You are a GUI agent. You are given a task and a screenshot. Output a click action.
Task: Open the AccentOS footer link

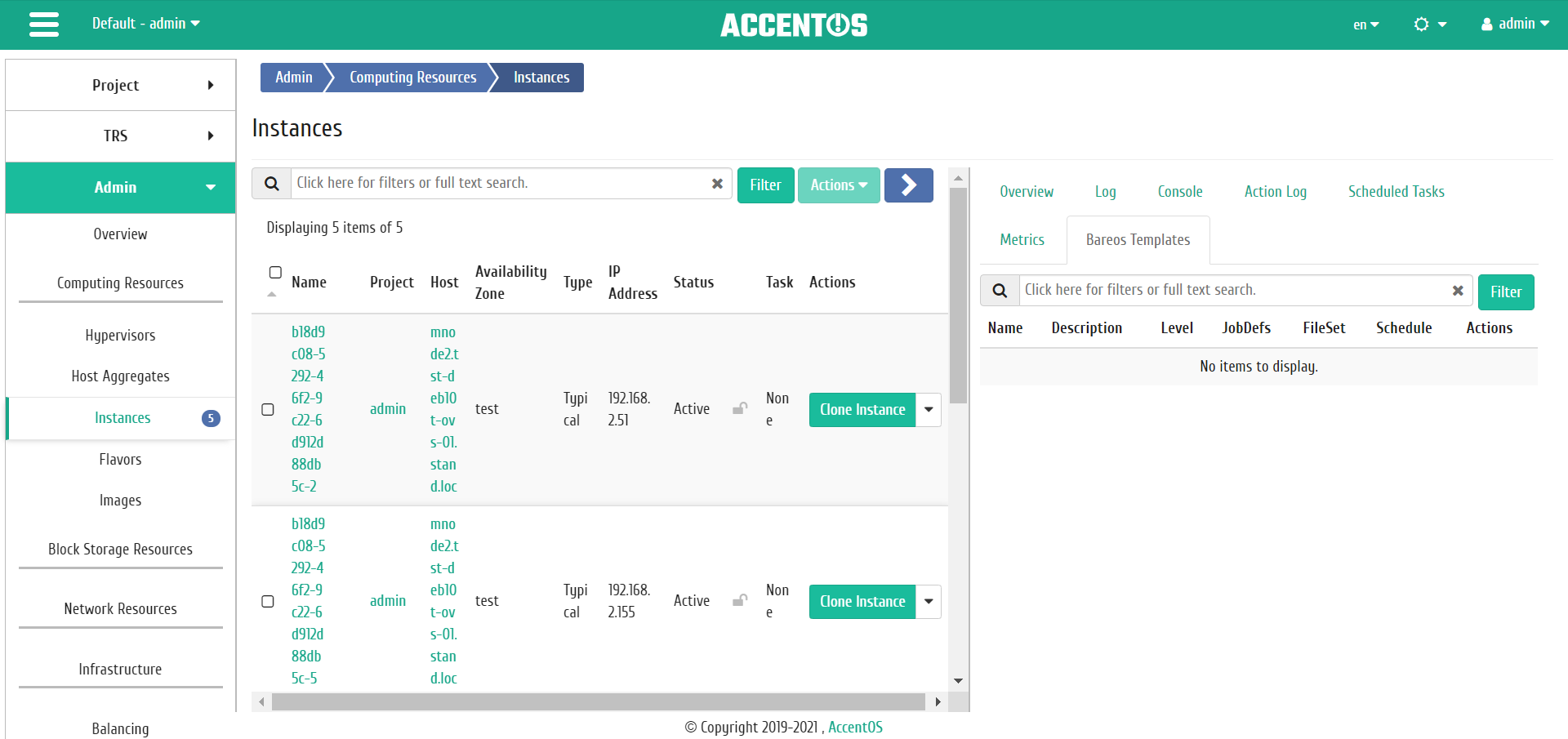coord(855,728)
